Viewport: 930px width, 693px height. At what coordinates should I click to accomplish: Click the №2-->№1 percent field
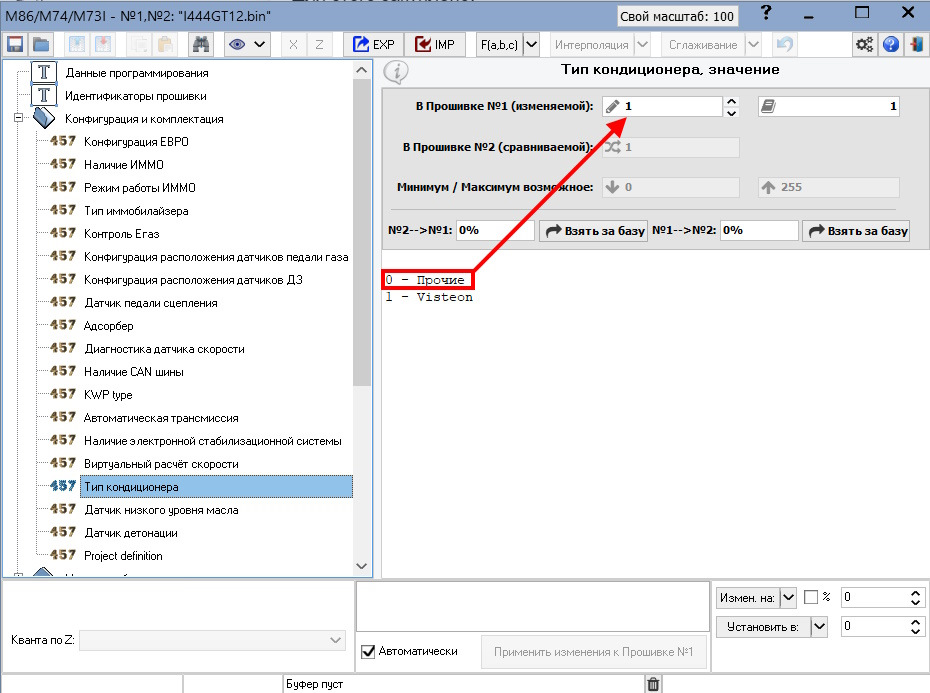(x=495, y=230)
